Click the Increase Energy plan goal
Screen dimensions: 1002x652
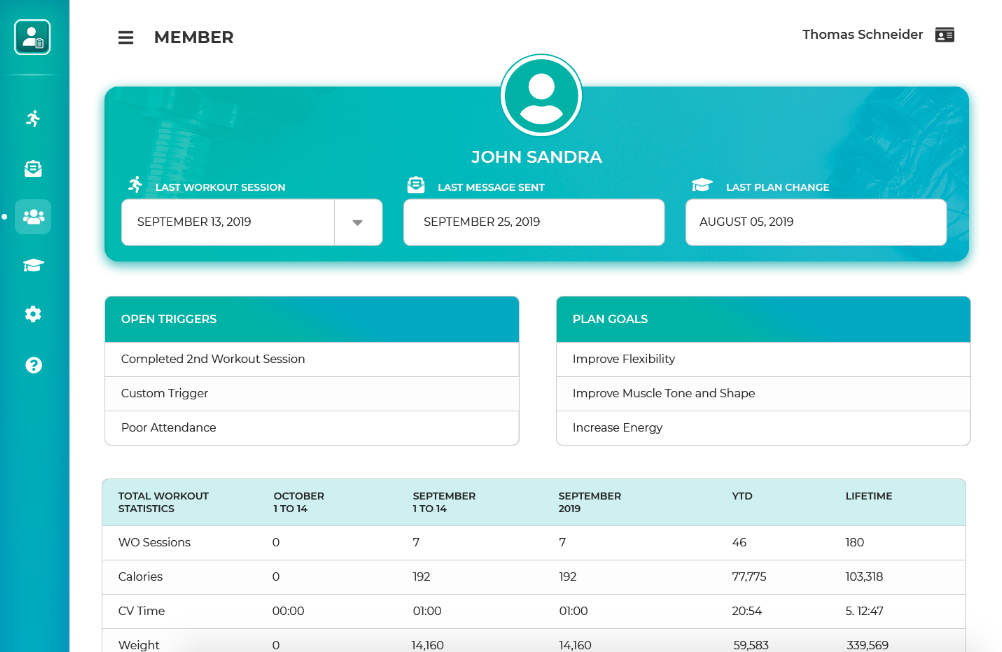[x=618, y=427]
